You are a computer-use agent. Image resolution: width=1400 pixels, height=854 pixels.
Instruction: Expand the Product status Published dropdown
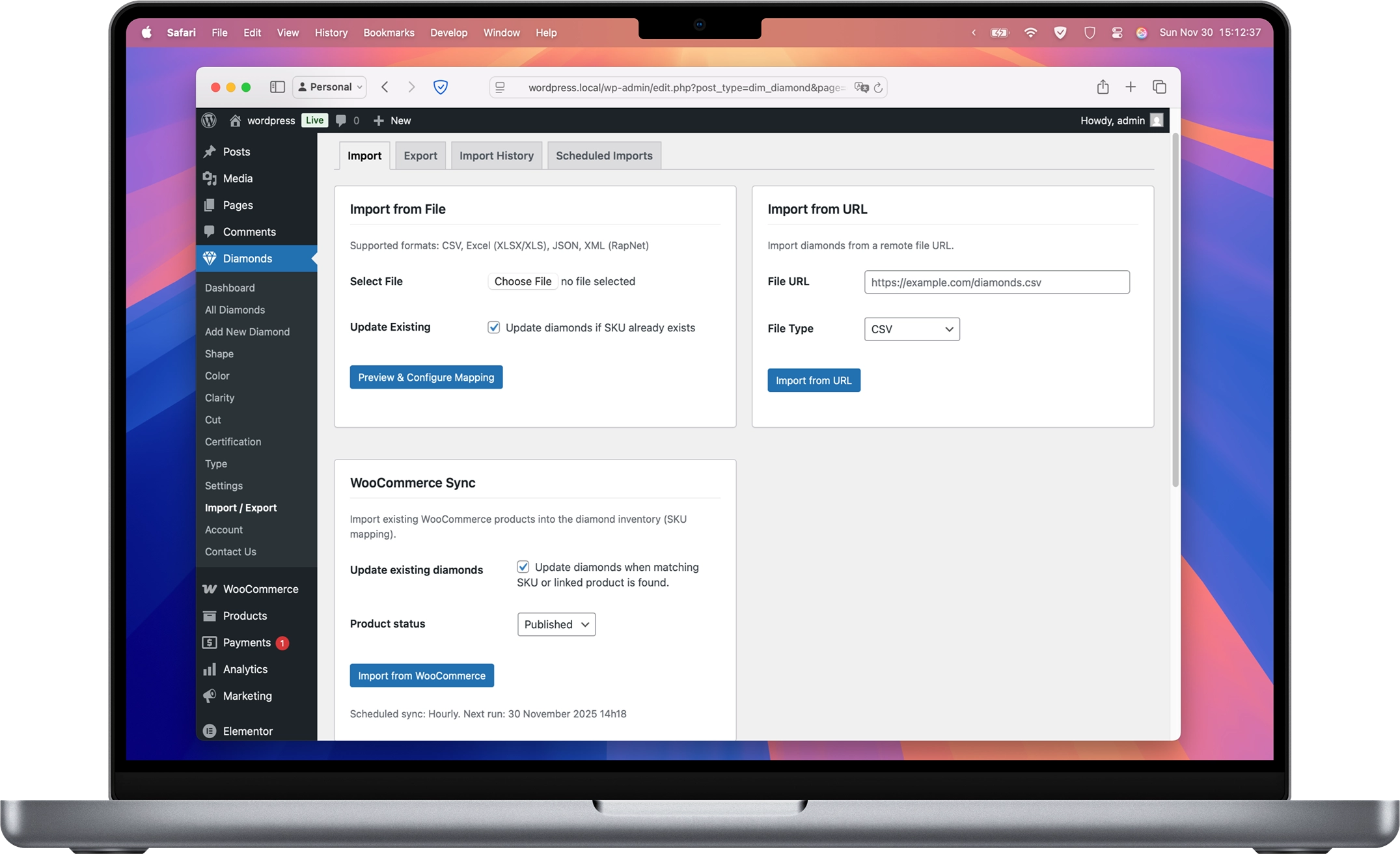tap(556, 624)
